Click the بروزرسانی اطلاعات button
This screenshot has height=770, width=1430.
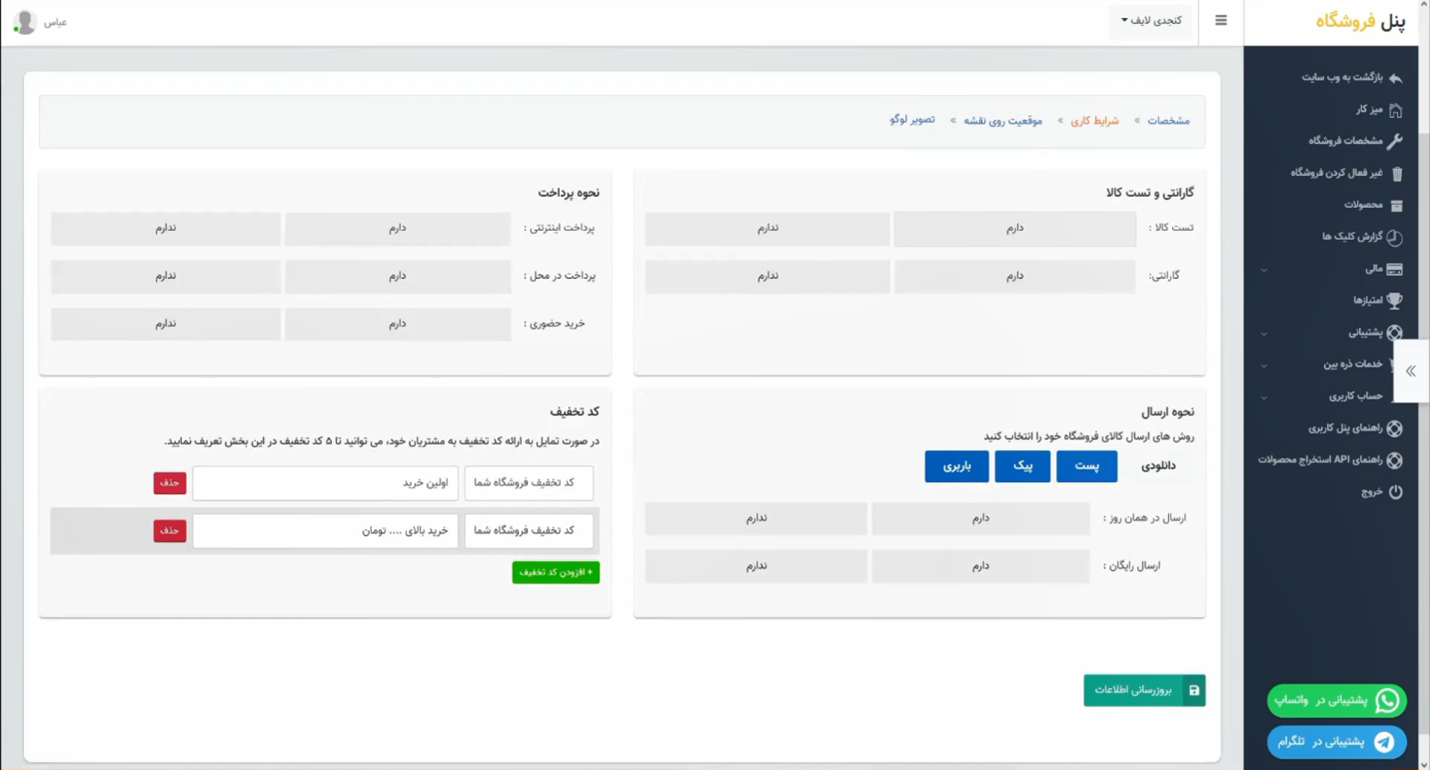(x=1144, y=690)
